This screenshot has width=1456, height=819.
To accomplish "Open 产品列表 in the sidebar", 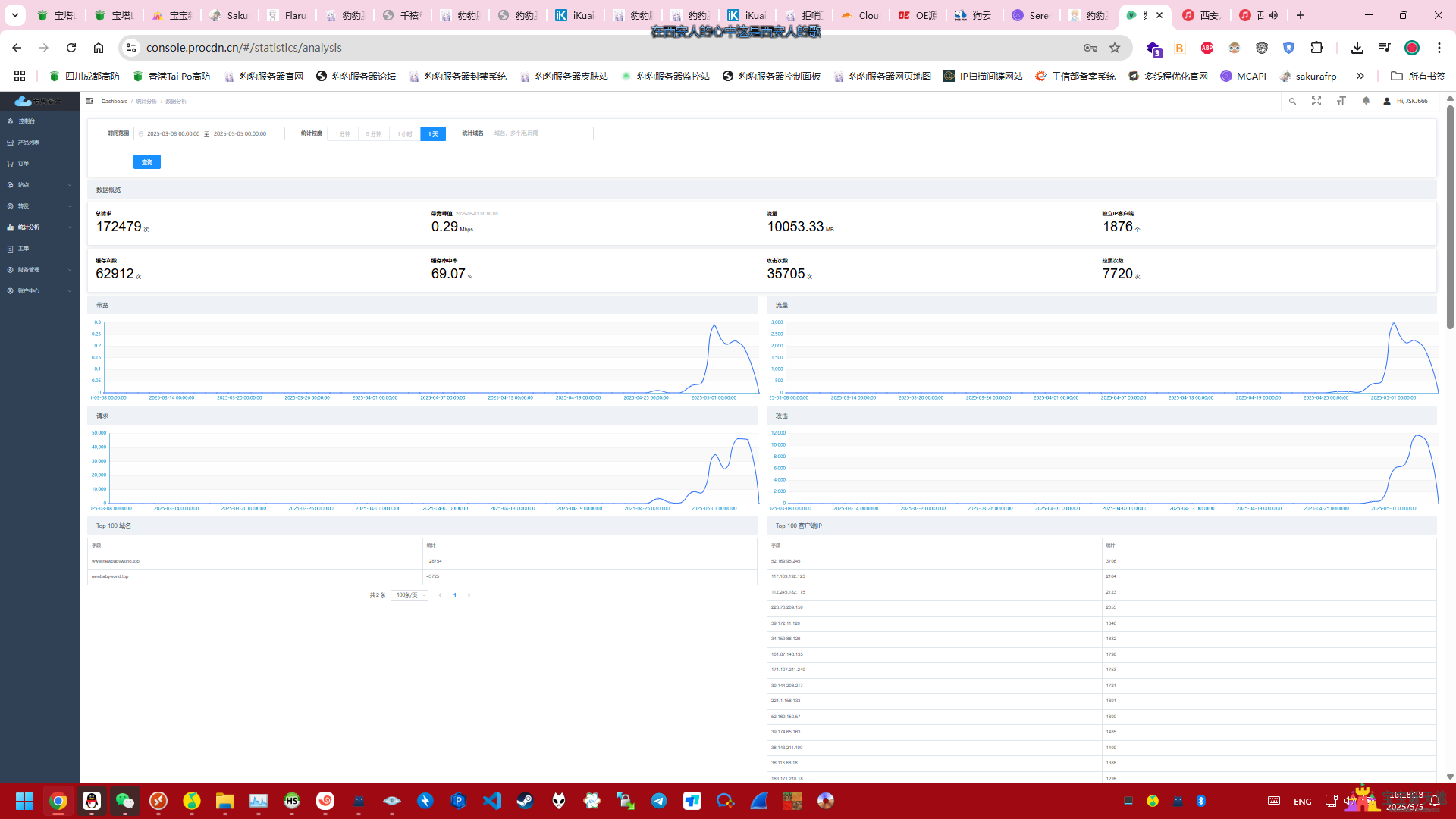I will tap(39, 142).
